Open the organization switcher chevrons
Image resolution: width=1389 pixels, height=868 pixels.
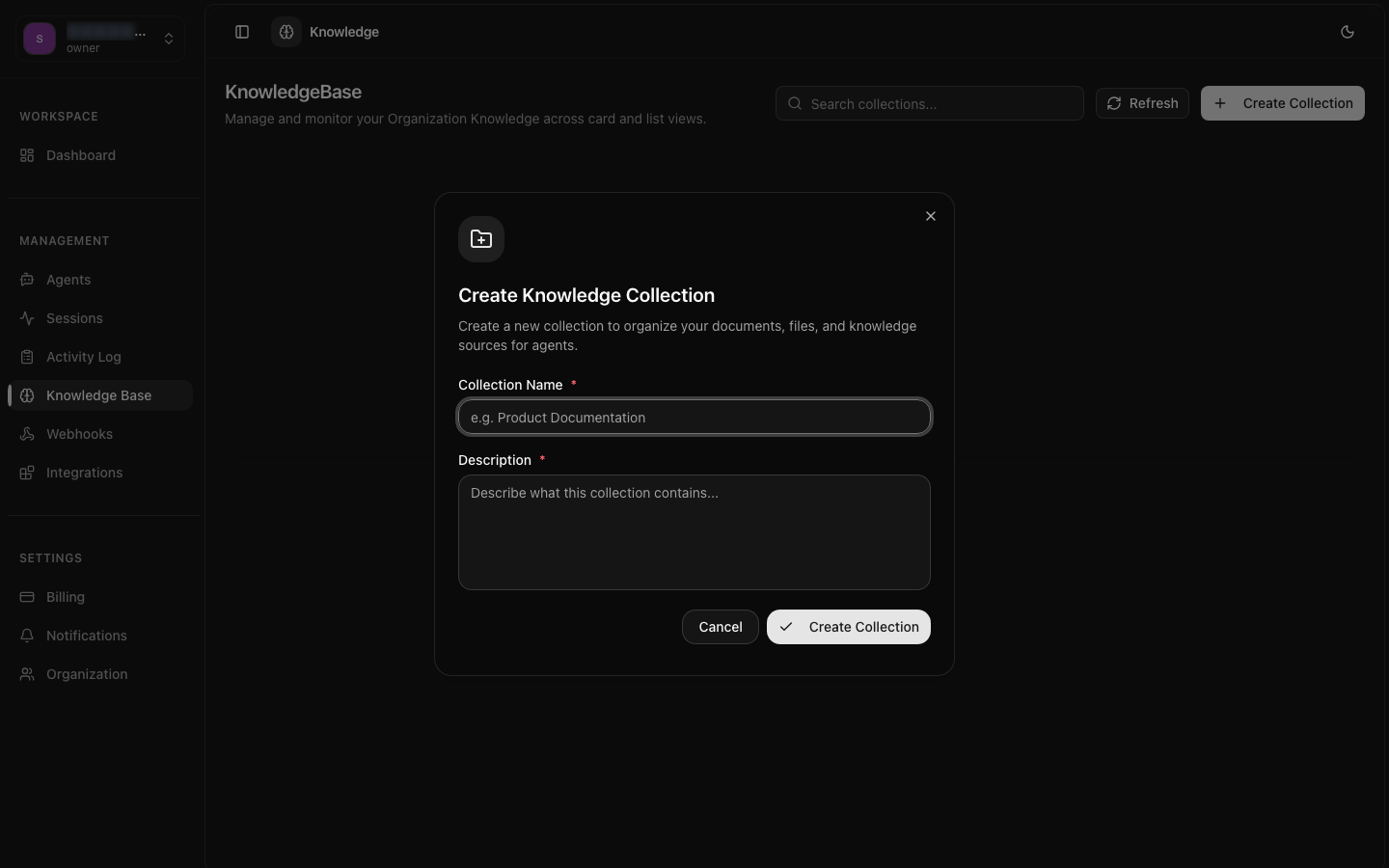(x=169, y=39)
